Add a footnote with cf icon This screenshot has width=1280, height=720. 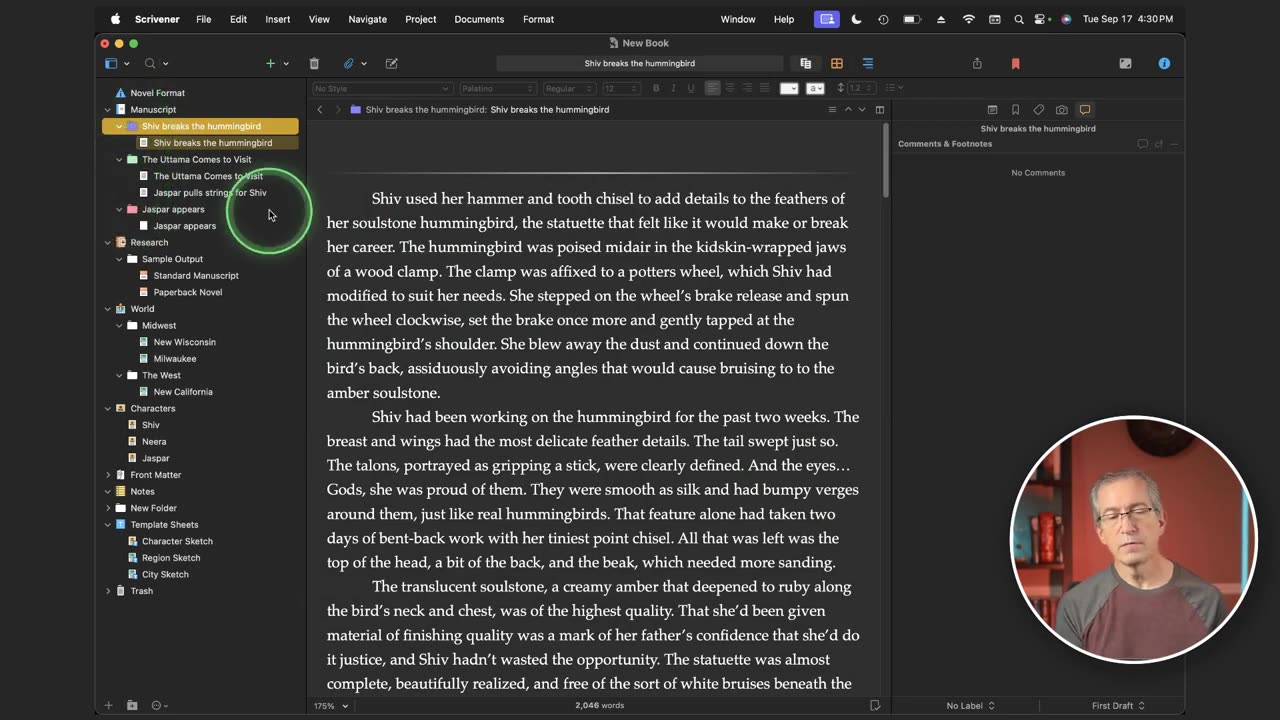click(1159, 144)
